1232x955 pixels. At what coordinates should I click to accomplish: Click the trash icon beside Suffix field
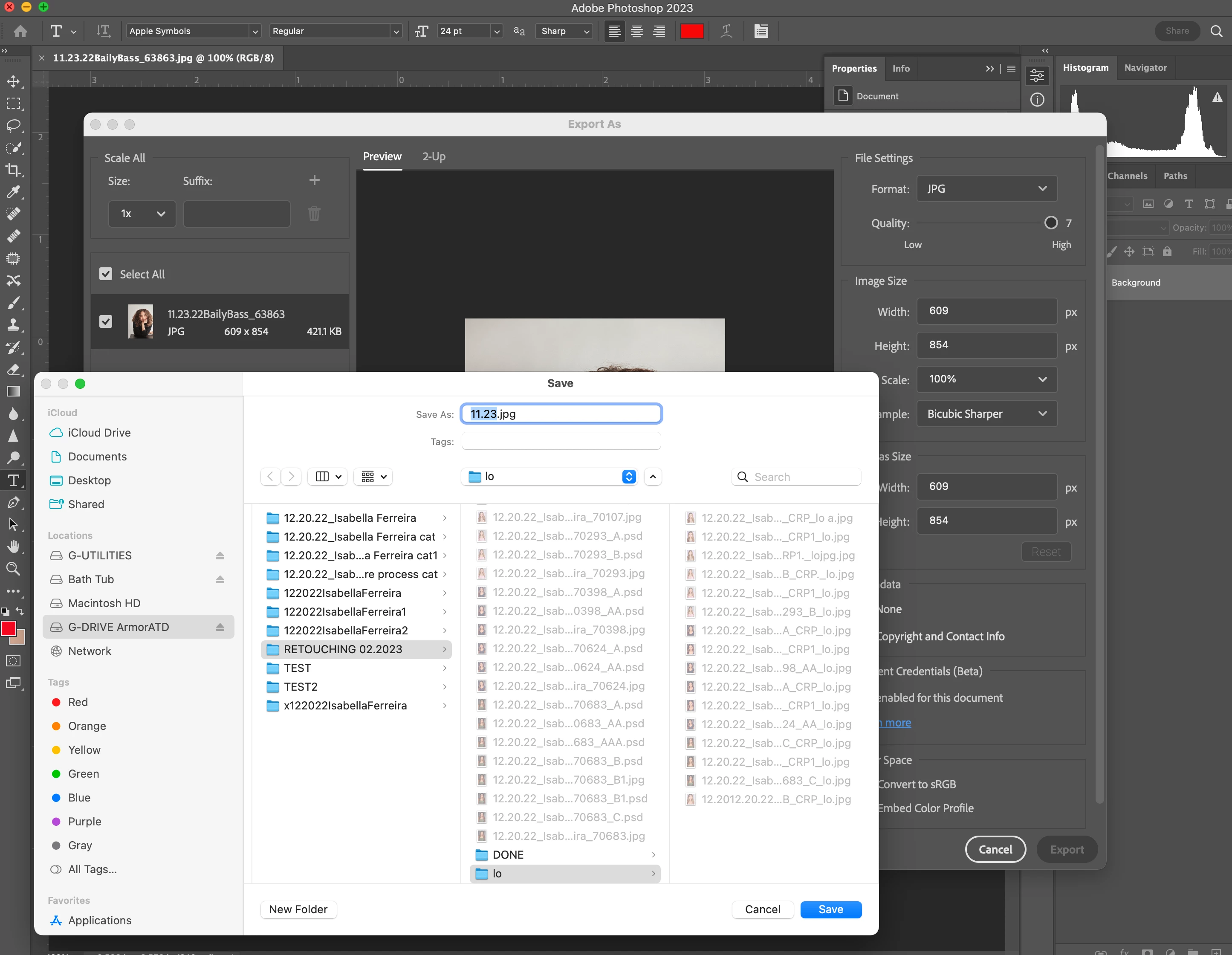314,214
